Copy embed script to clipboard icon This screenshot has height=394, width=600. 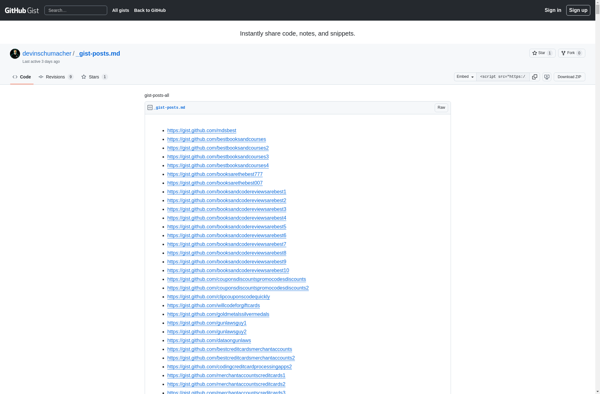pos(535,77)
